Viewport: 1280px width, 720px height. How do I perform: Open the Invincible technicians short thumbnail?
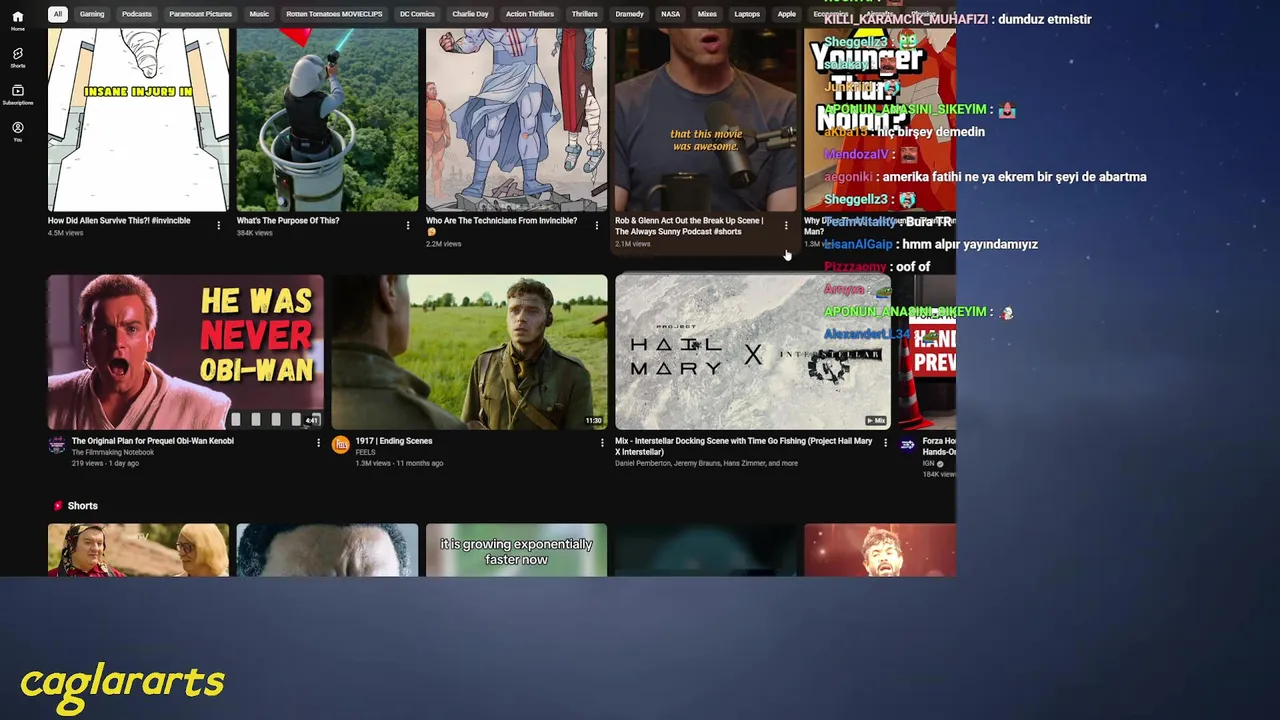[516, 120]
